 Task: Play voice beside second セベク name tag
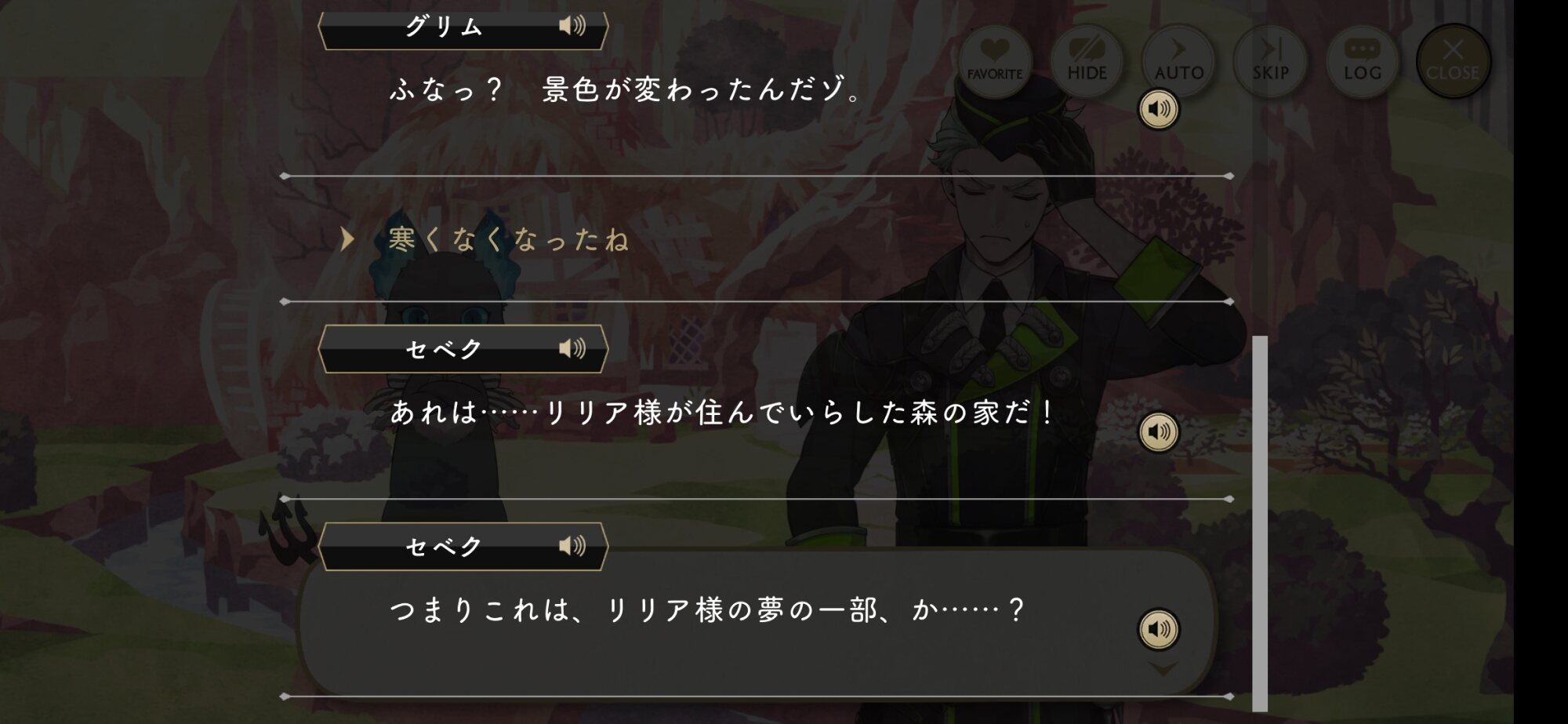click(x=572, y=545)
